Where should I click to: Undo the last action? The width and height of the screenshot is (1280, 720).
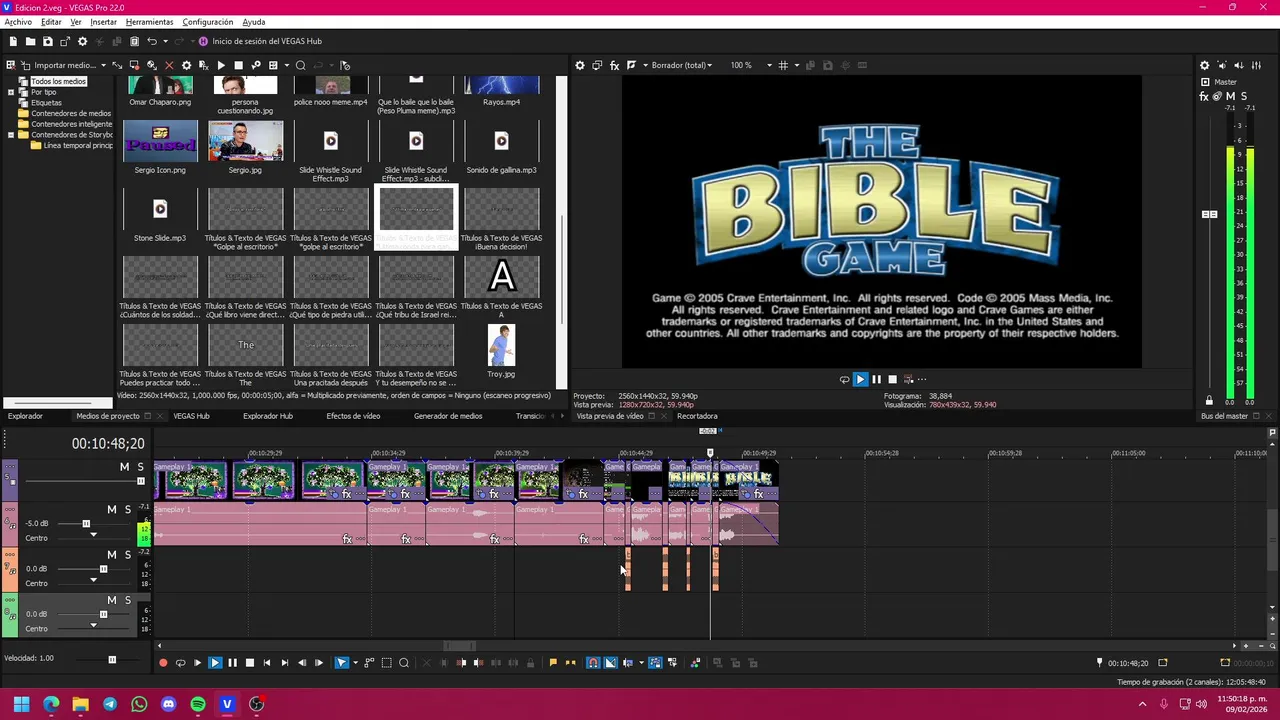[x=152, y=41]
